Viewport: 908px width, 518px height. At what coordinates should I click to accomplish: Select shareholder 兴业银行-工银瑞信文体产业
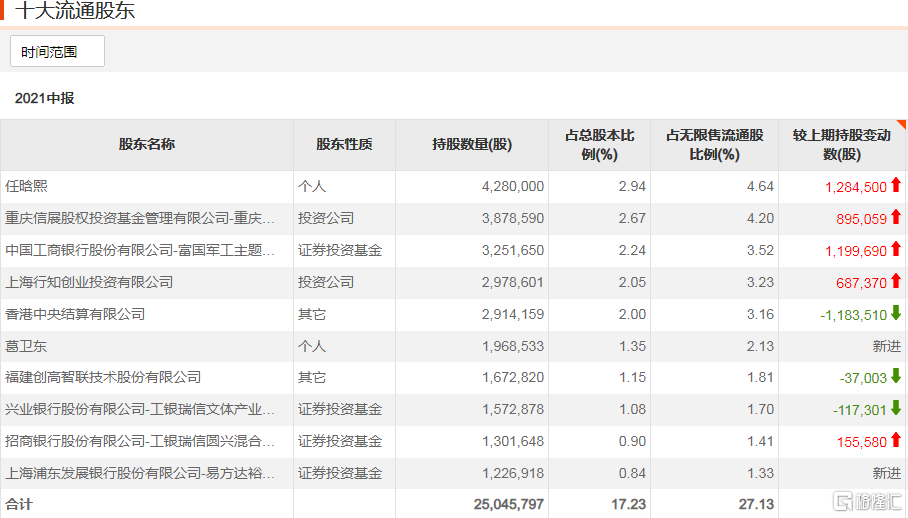click(140, 409)
